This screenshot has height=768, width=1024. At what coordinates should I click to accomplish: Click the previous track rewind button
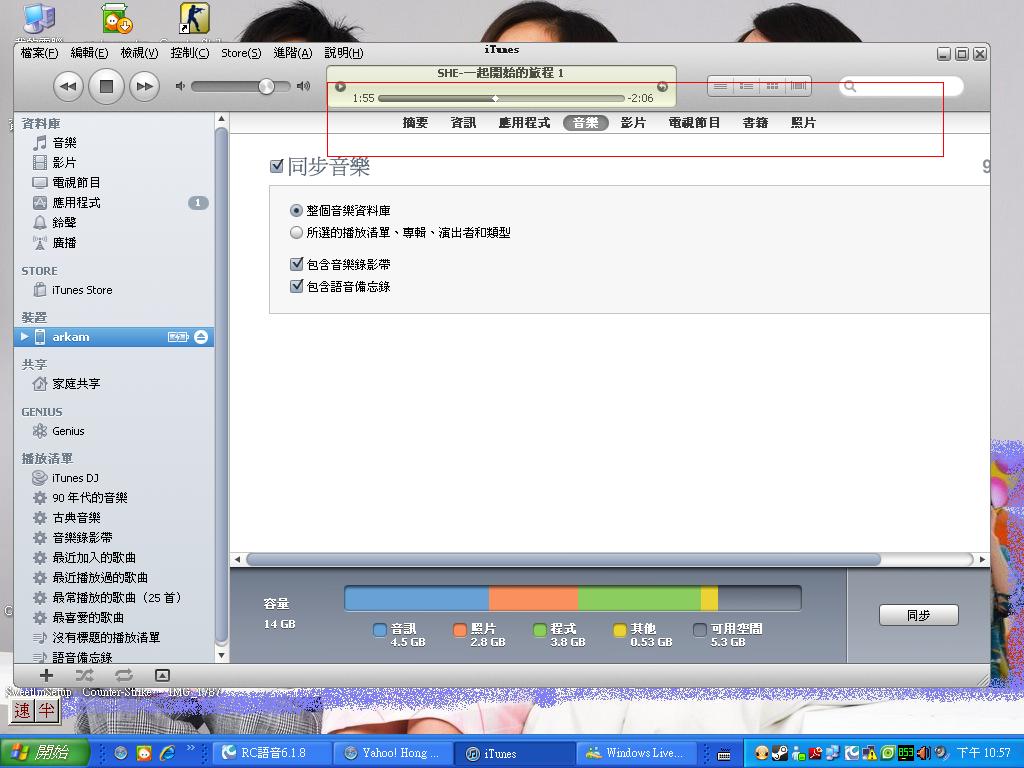pos(67,86)
